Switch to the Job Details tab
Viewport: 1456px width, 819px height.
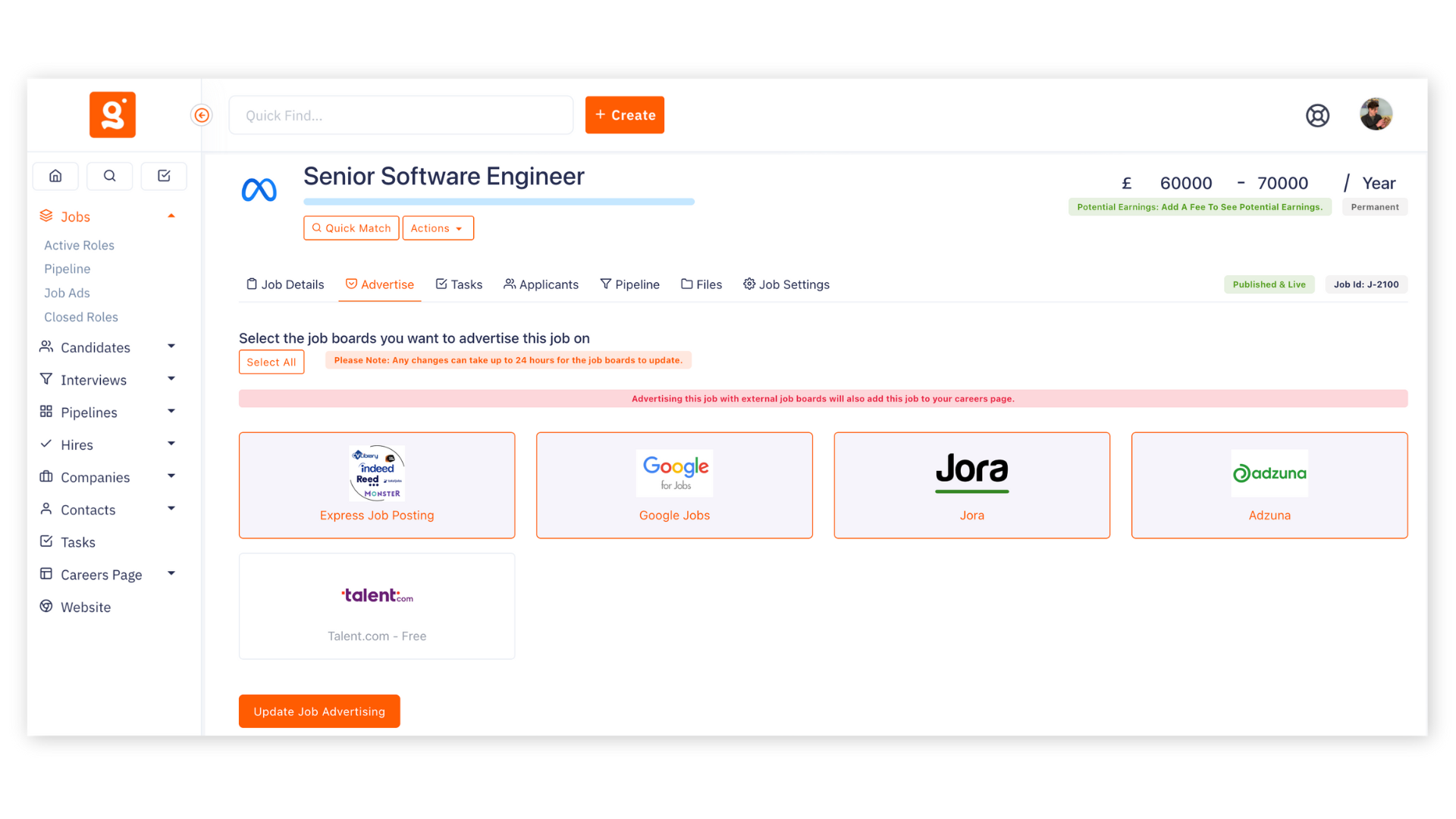click(285, 284)
